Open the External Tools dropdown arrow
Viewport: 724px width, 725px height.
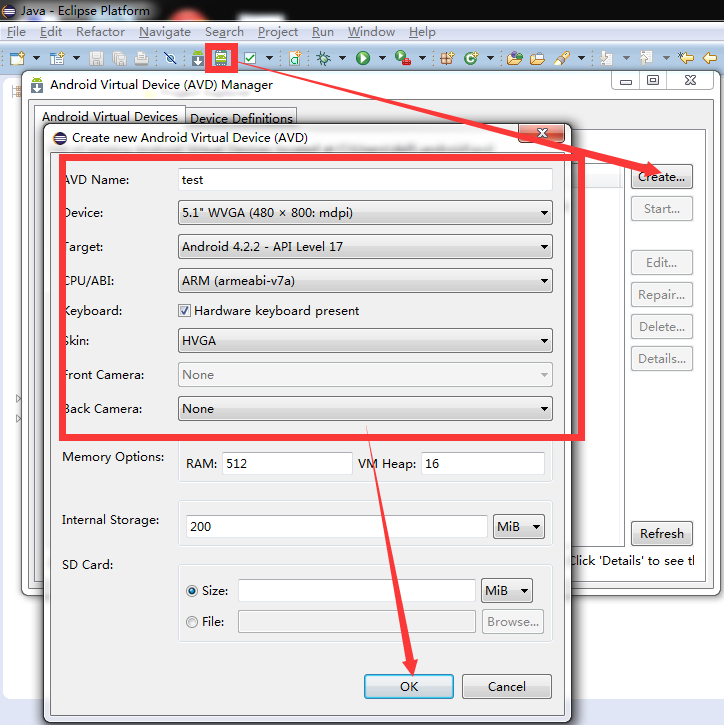coord(423,58)
